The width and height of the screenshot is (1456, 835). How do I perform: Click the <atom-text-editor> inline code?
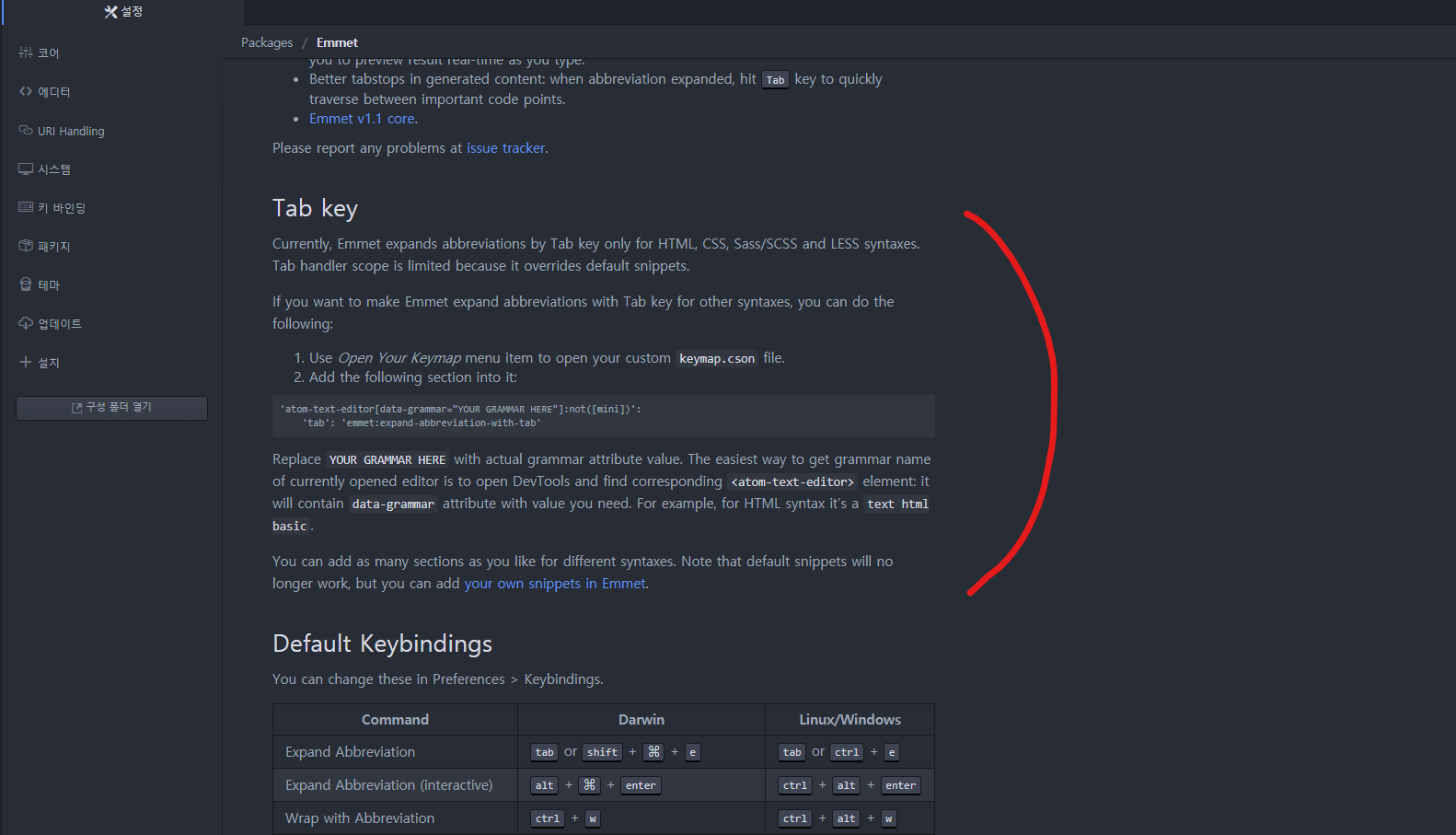pyautogui.click(x=792, y=482)
